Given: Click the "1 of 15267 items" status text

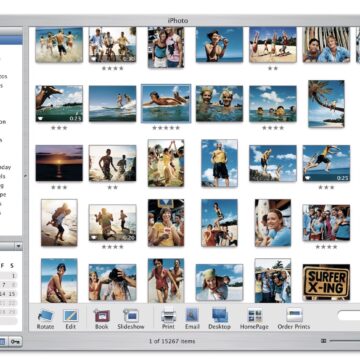Looking at the screenshot, I should tap(172, 341).
